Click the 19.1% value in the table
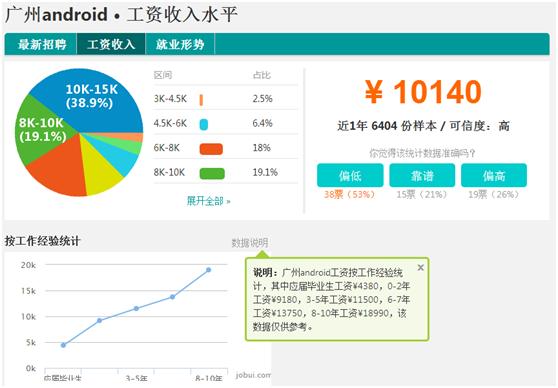 pyautogui.click(x=265, y=172)
